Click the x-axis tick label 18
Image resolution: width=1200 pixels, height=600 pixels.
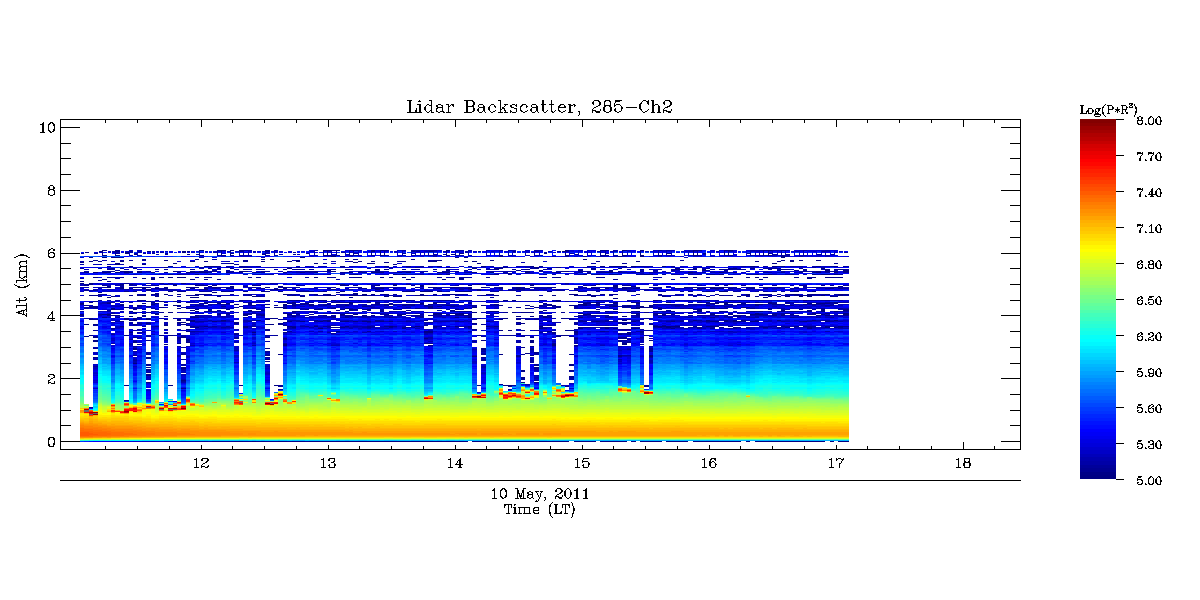[963, 463]
